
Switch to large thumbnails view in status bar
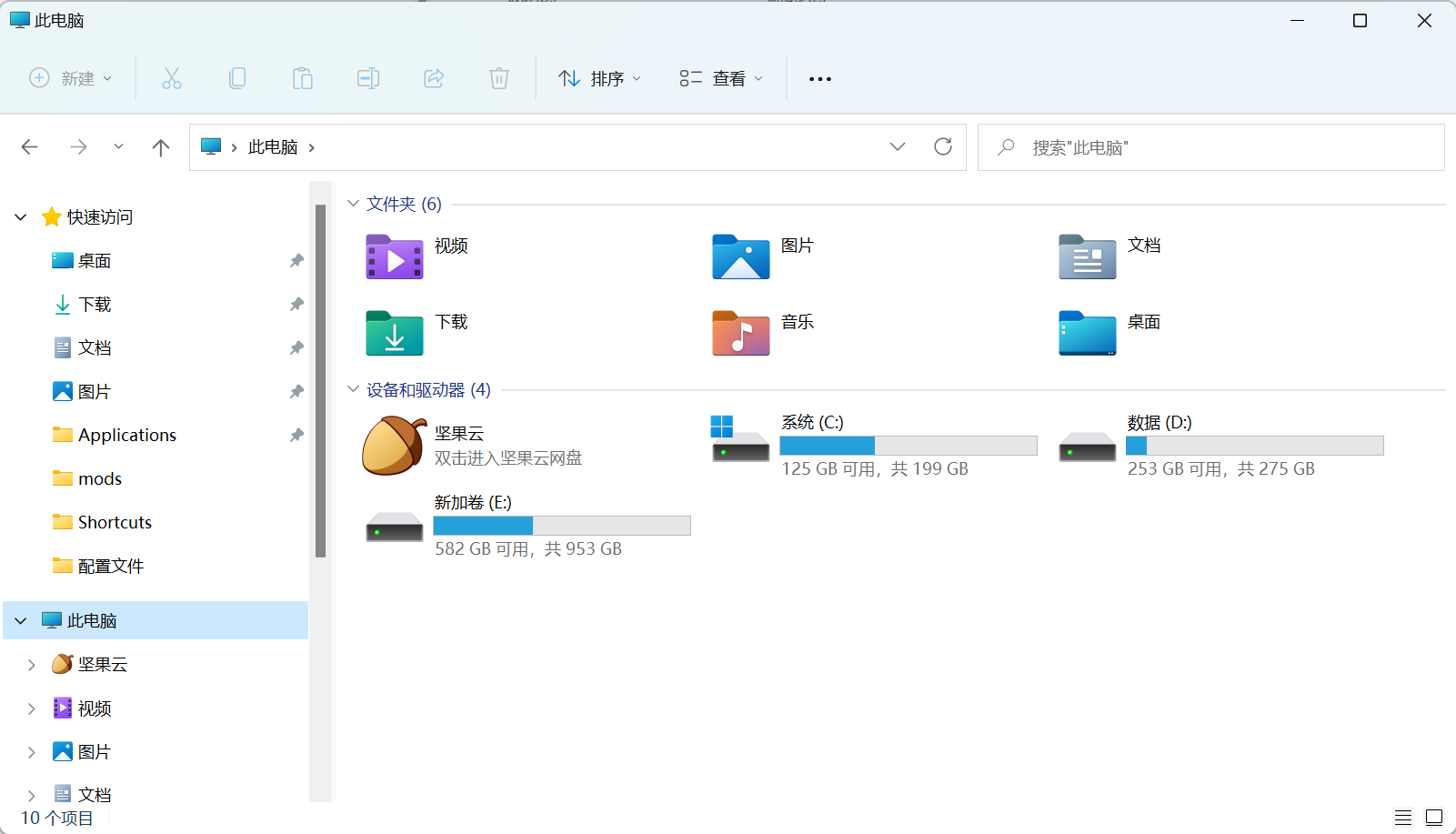point(1434,817)
